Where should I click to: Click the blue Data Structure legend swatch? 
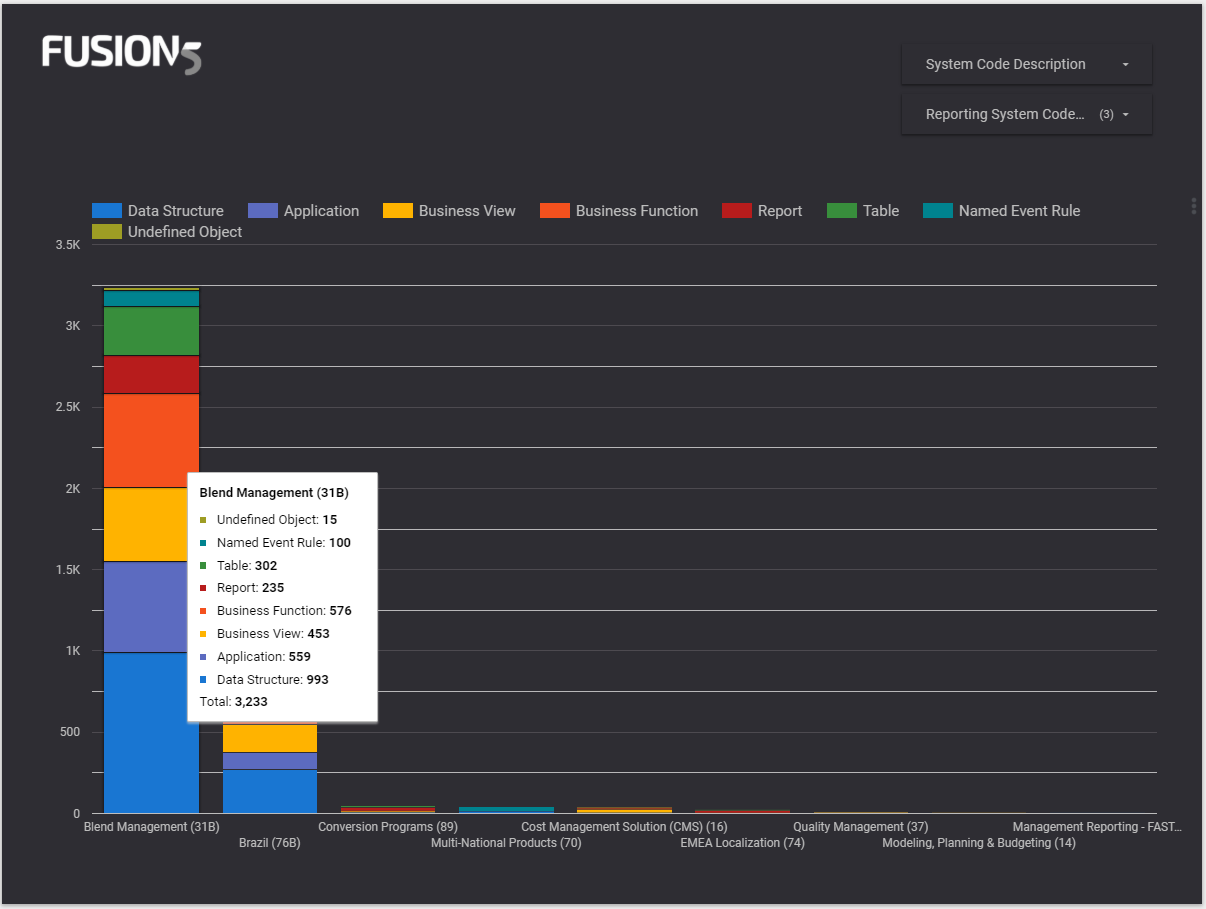[108, 210]
